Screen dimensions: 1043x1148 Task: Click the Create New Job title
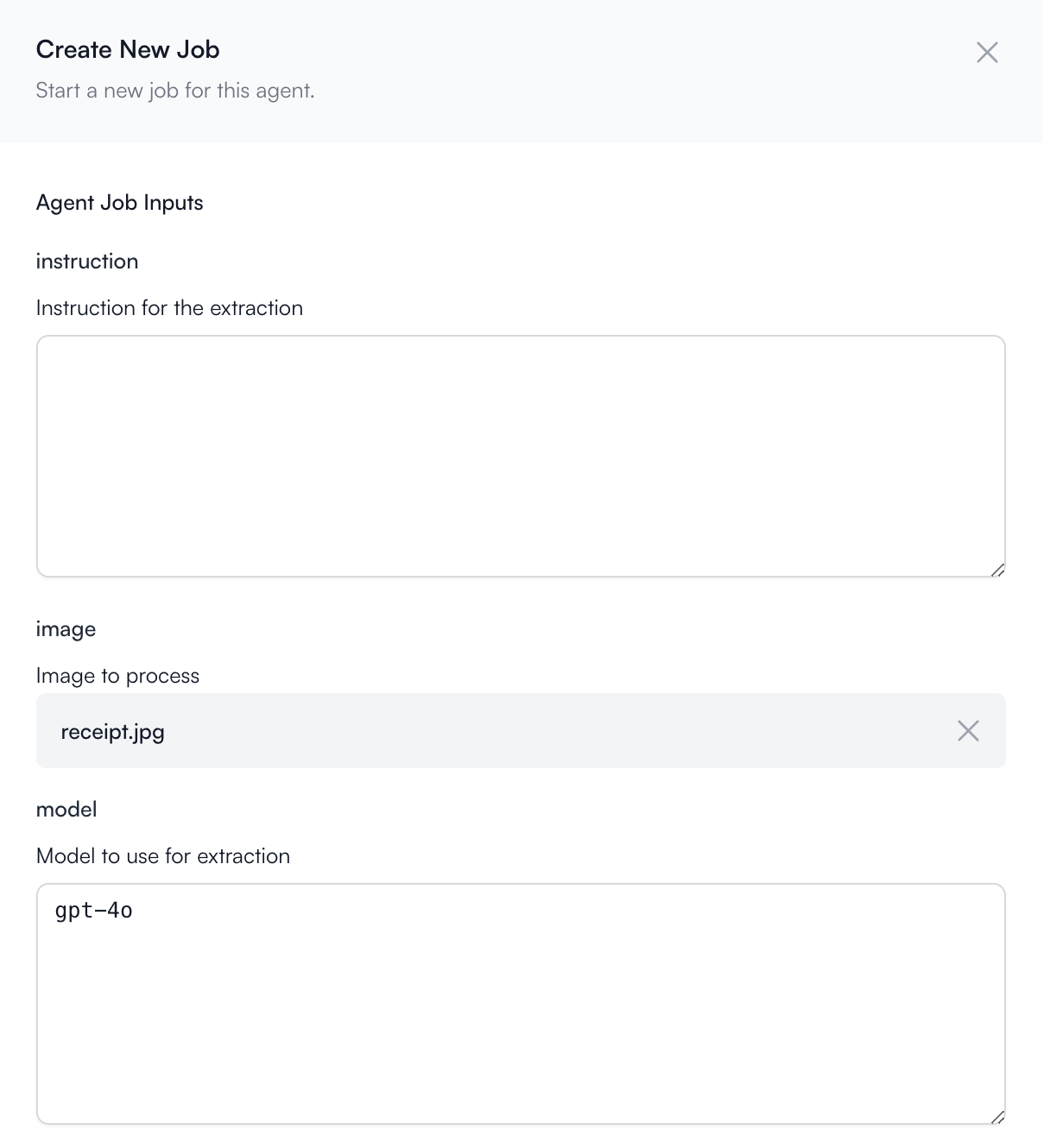click(x=128, y=50)
